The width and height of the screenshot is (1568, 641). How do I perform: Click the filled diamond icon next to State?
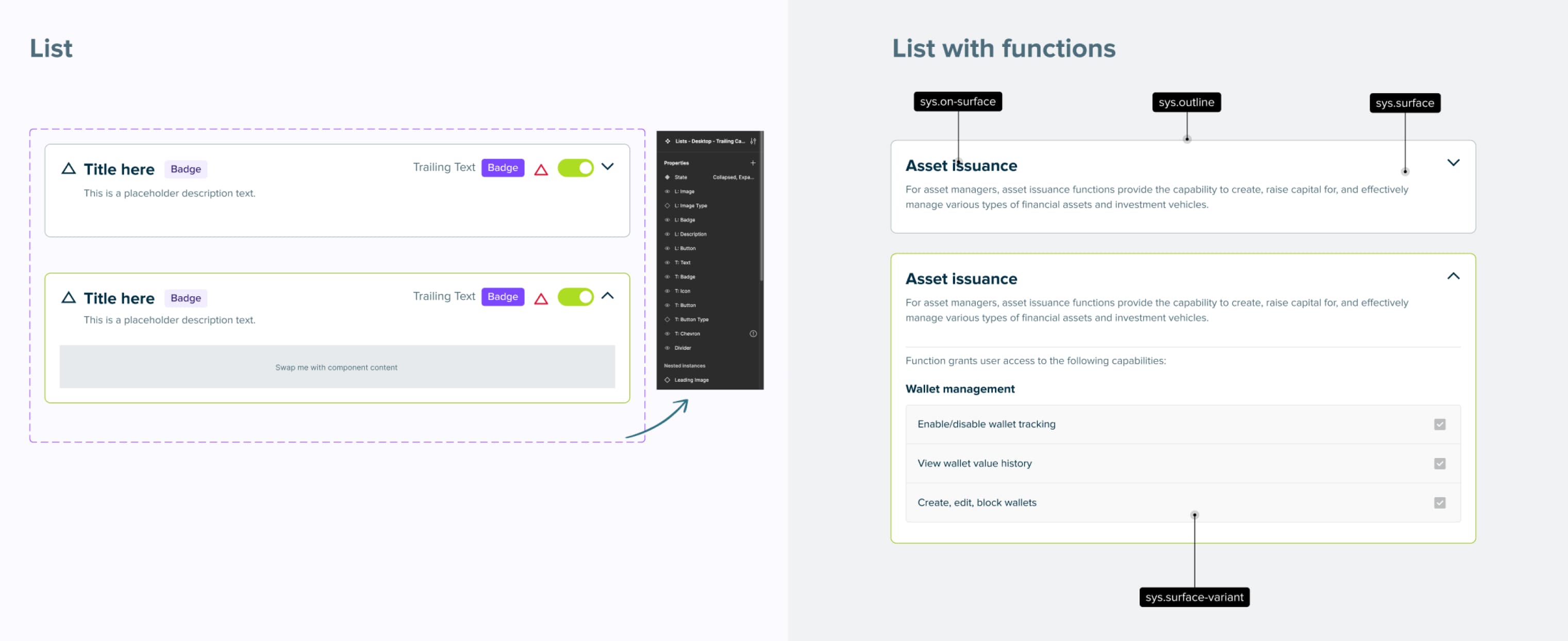pos(668,177)
